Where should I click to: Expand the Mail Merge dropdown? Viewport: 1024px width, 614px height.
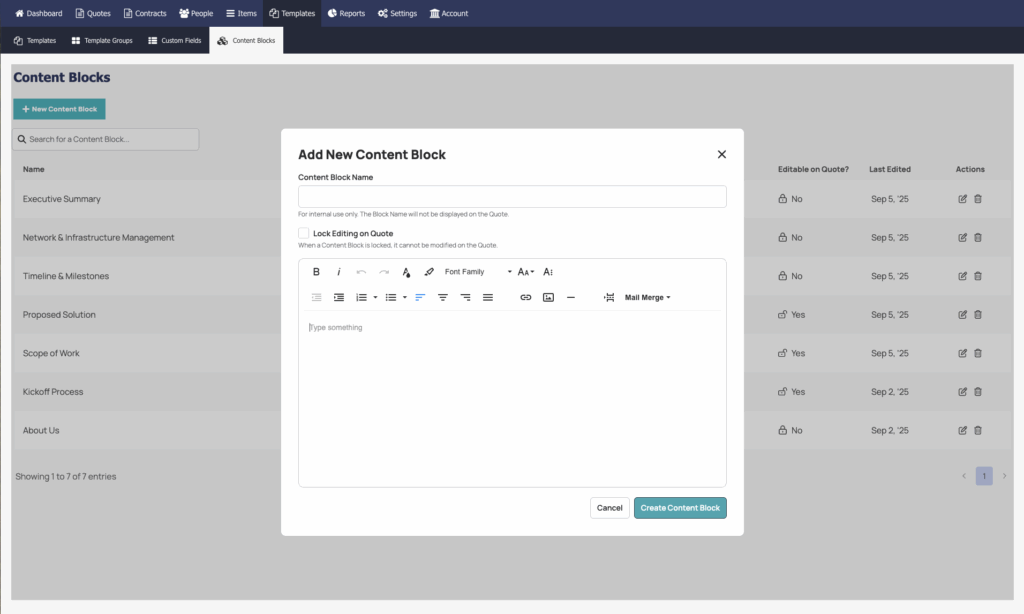point(647,298)
